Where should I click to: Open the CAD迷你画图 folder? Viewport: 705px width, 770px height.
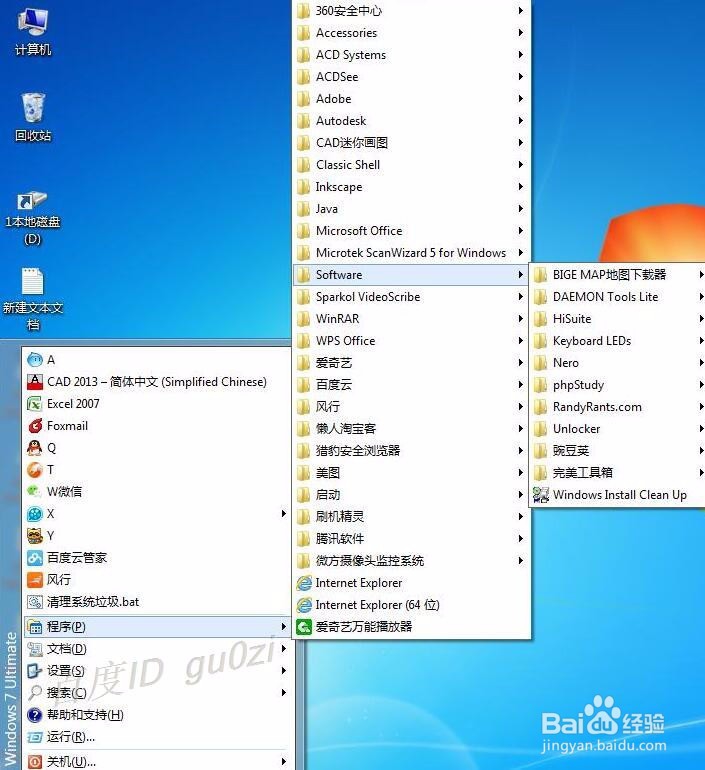coord(411,142)
